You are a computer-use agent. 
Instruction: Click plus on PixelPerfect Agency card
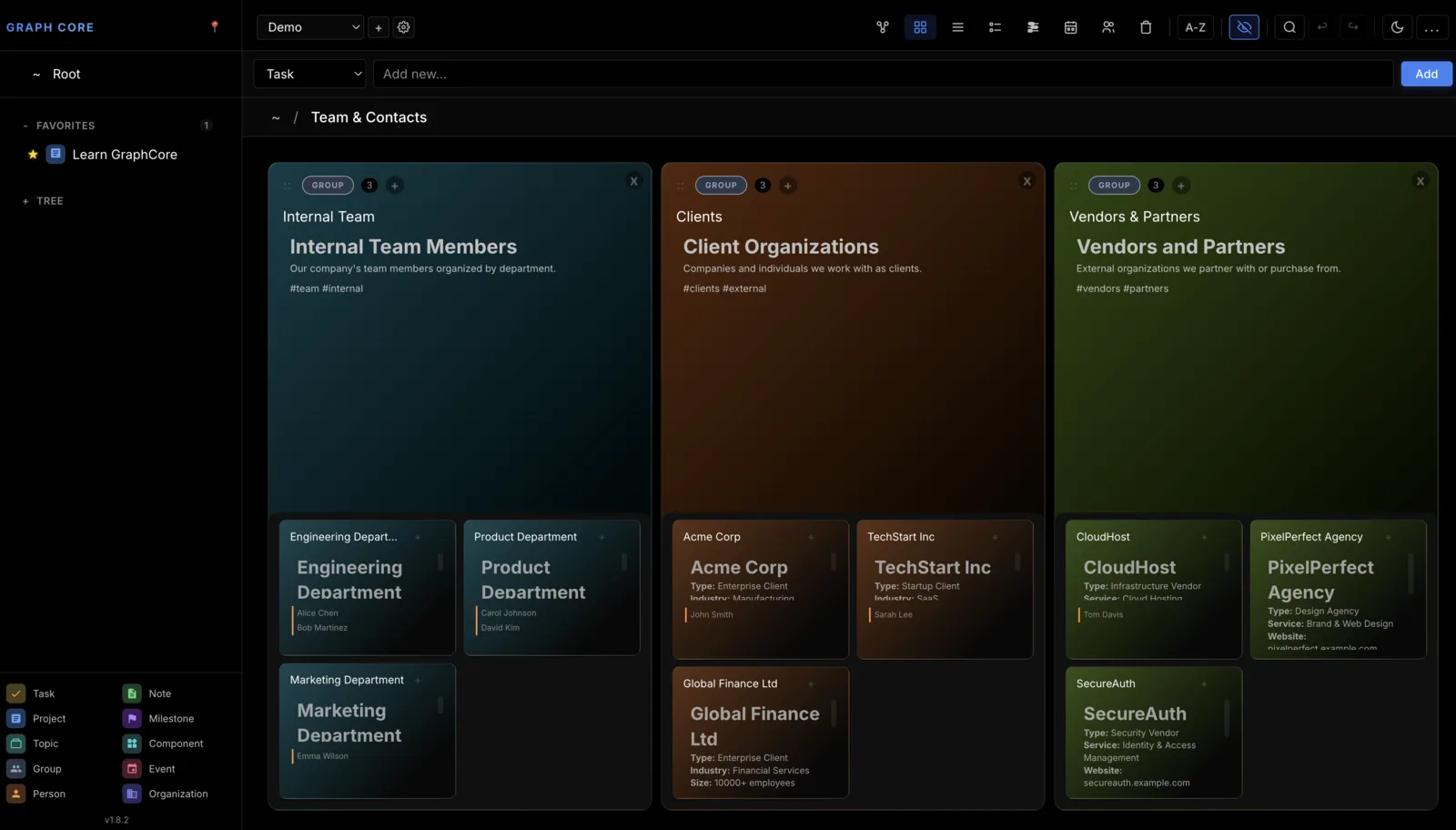click(x=1388, y=538)
